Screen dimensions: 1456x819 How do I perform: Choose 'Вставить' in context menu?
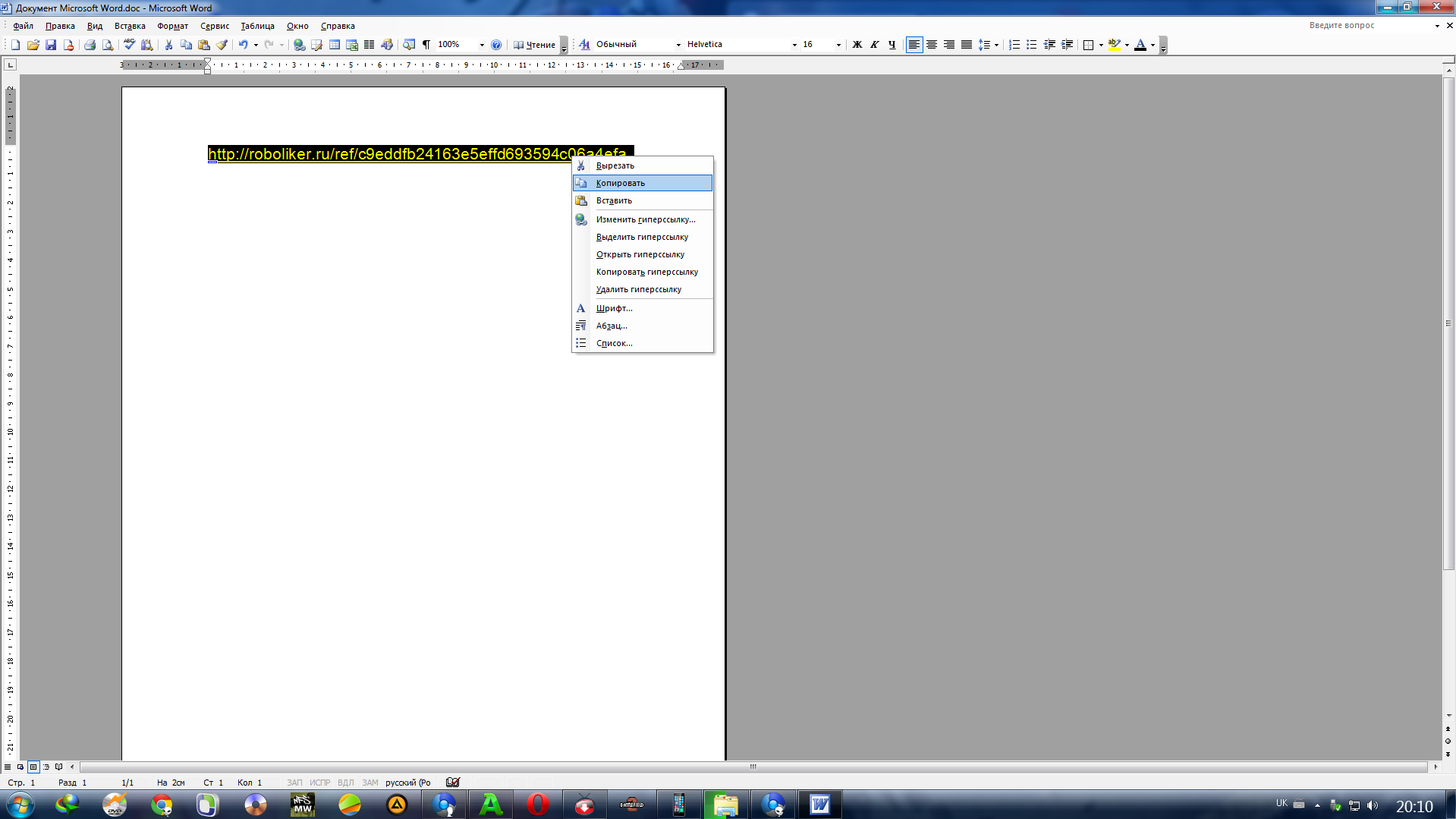click(x=643, y=200)
